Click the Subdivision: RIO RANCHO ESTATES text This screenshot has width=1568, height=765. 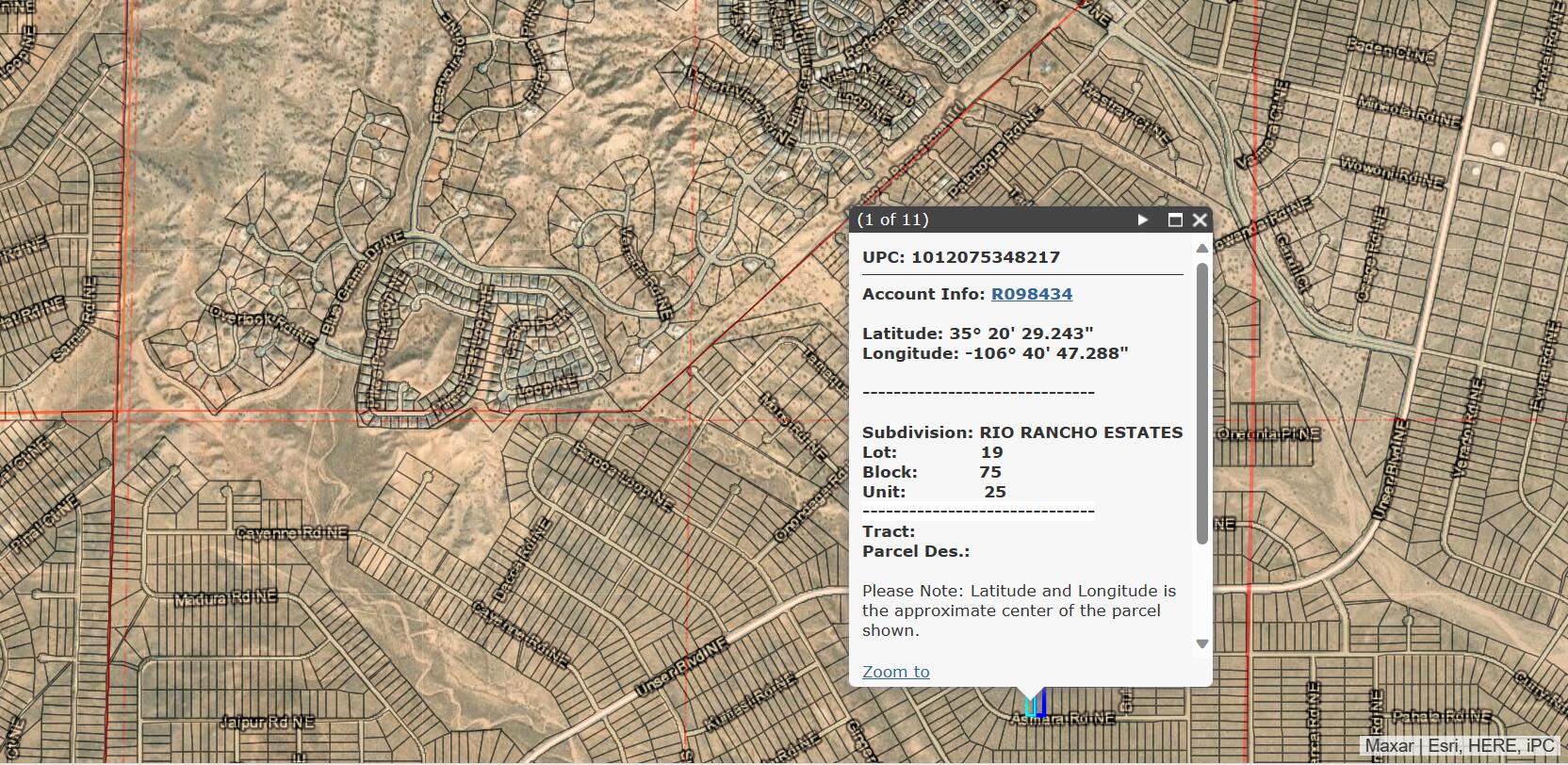point(1022,432)
